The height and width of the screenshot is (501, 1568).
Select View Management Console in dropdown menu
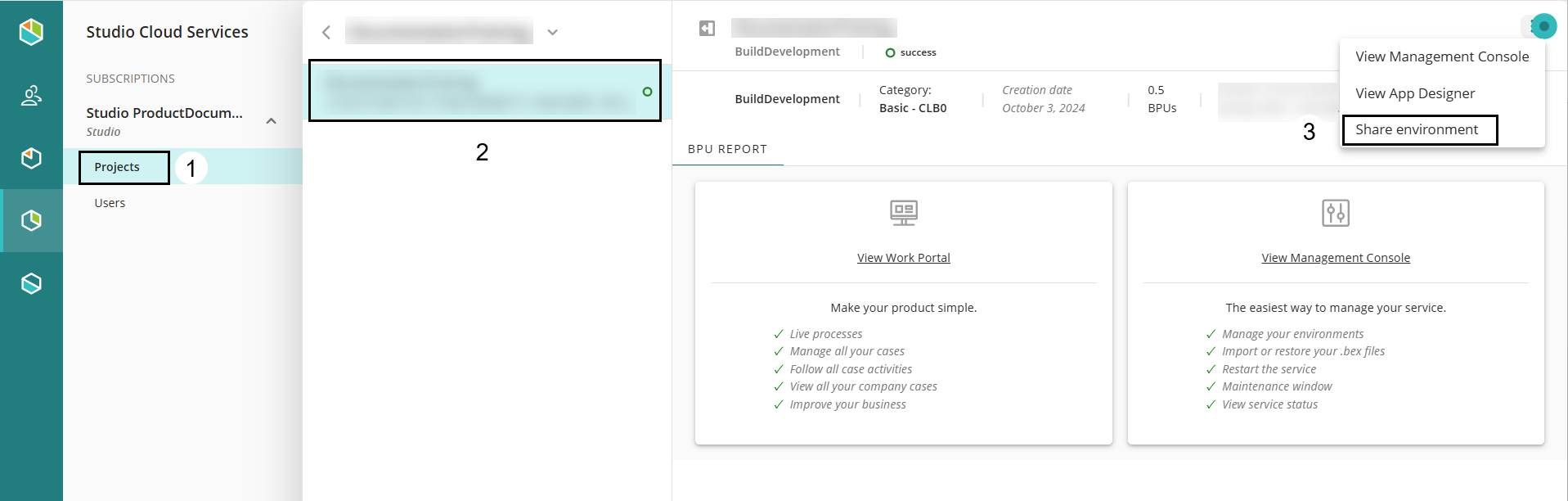click(1441, 56)
